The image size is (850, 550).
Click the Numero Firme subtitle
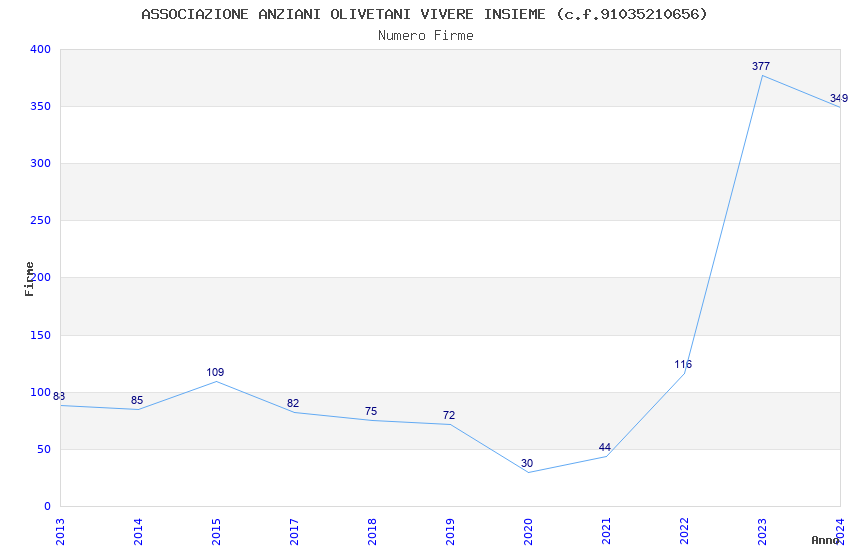426,36
